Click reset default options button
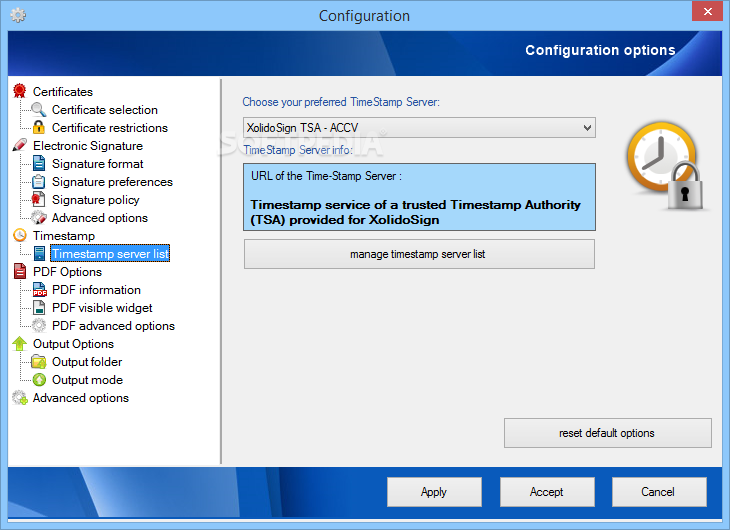 click(608, 433)
